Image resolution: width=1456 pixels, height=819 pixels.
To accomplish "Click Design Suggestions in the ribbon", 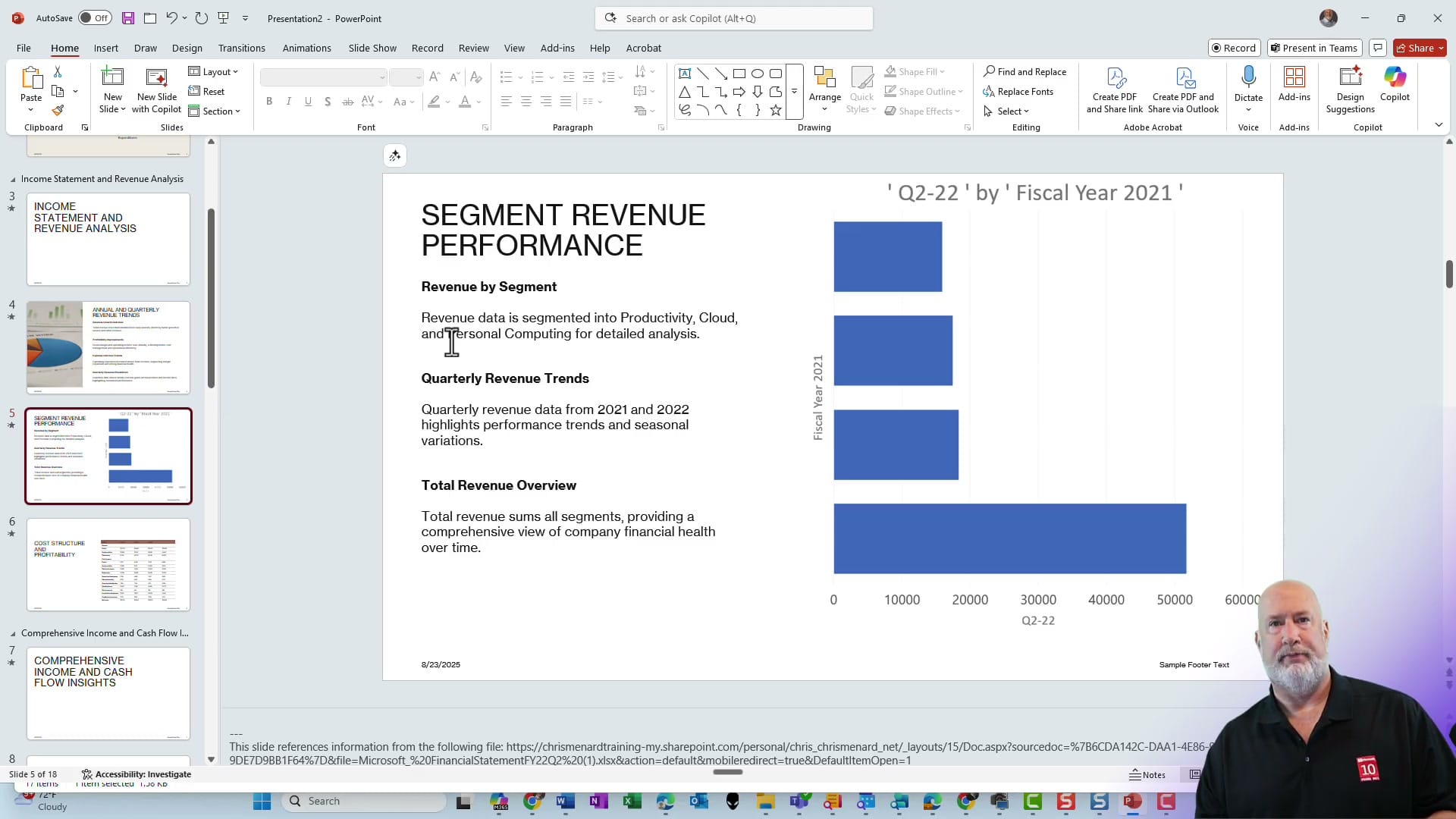I will coord(1350,89).
